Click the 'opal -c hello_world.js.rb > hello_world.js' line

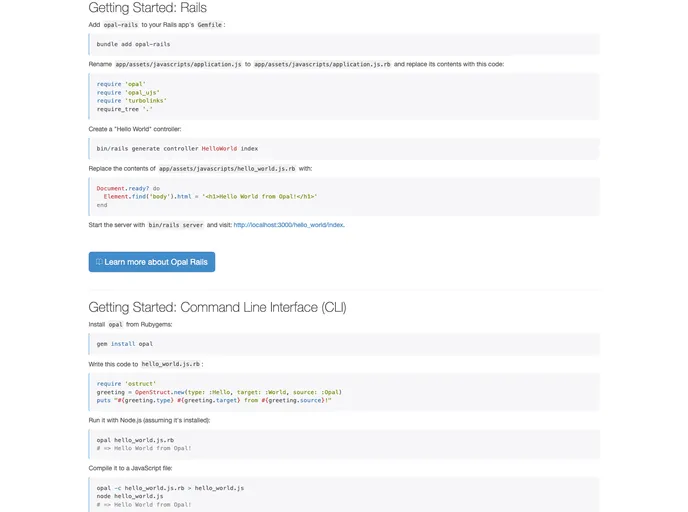click(x=170, y=488)
